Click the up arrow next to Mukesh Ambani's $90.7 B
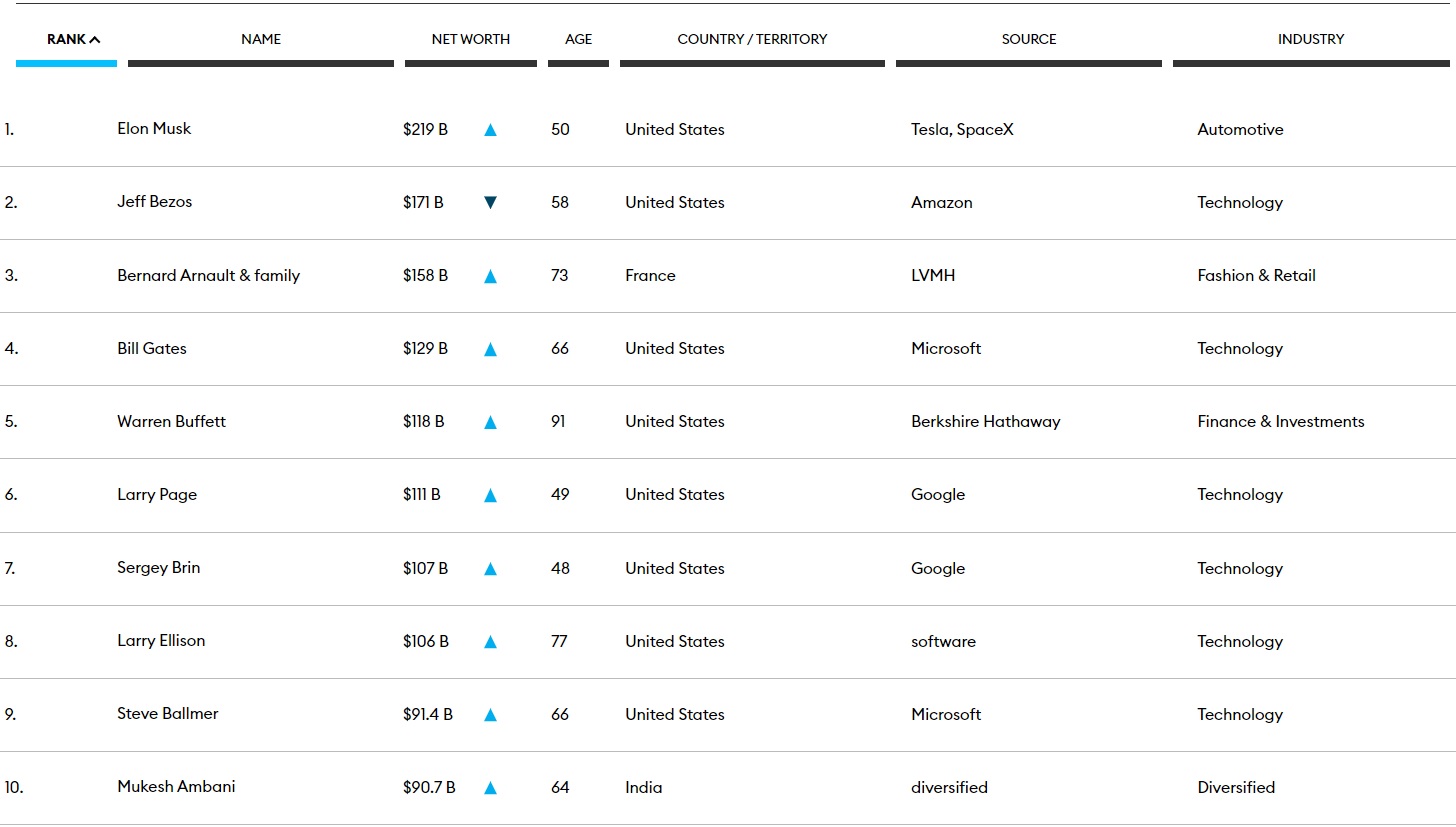Screen dimensions: 1456x827 point(490,788)
